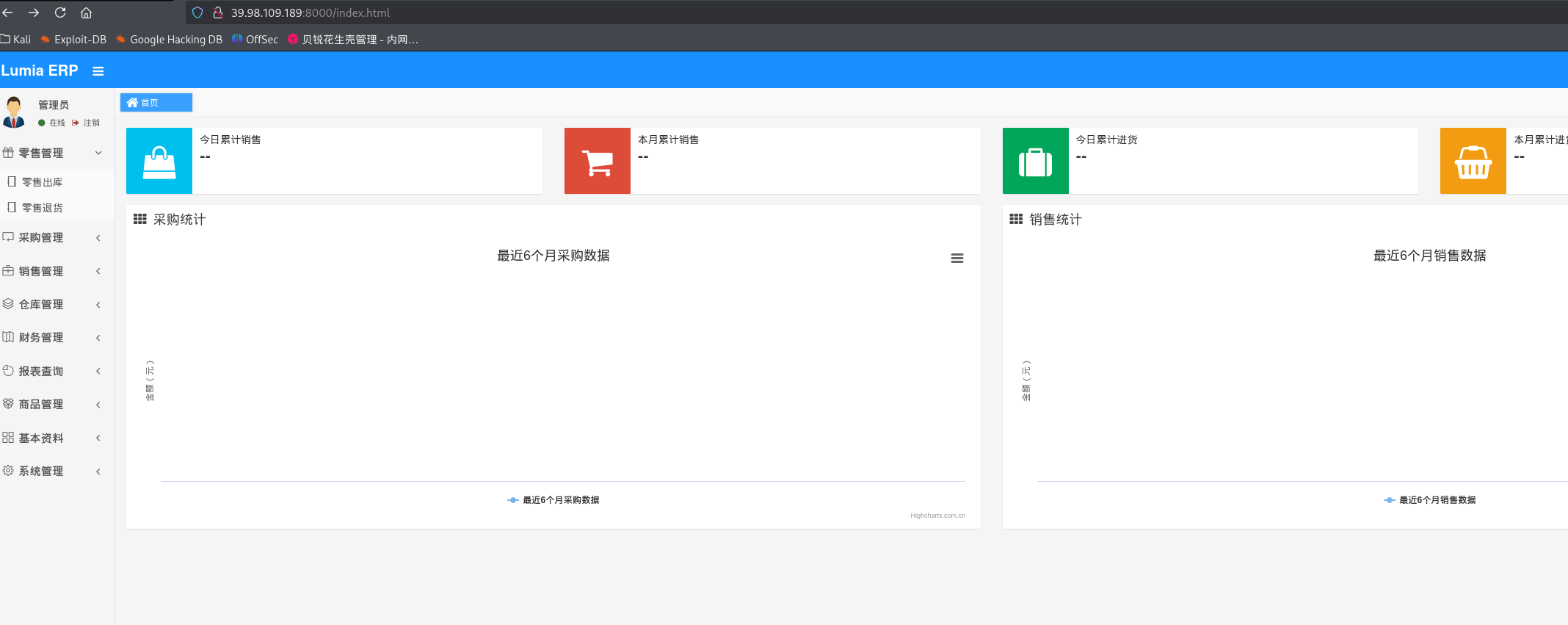The image size is (1568, 625).
Task: Toggle the 最近6个月销售数据 legend series
Action: point(1430,500)
